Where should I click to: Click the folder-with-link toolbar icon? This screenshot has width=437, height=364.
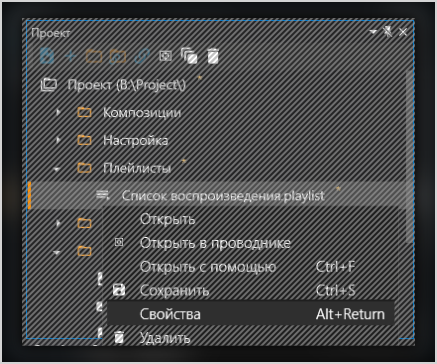click(118, 56)
